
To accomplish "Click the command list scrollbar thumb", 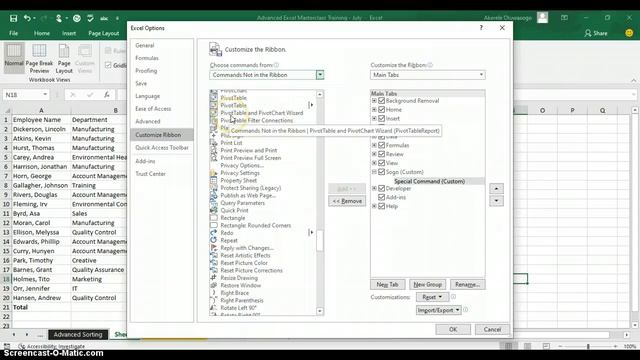I will point(320,241).
